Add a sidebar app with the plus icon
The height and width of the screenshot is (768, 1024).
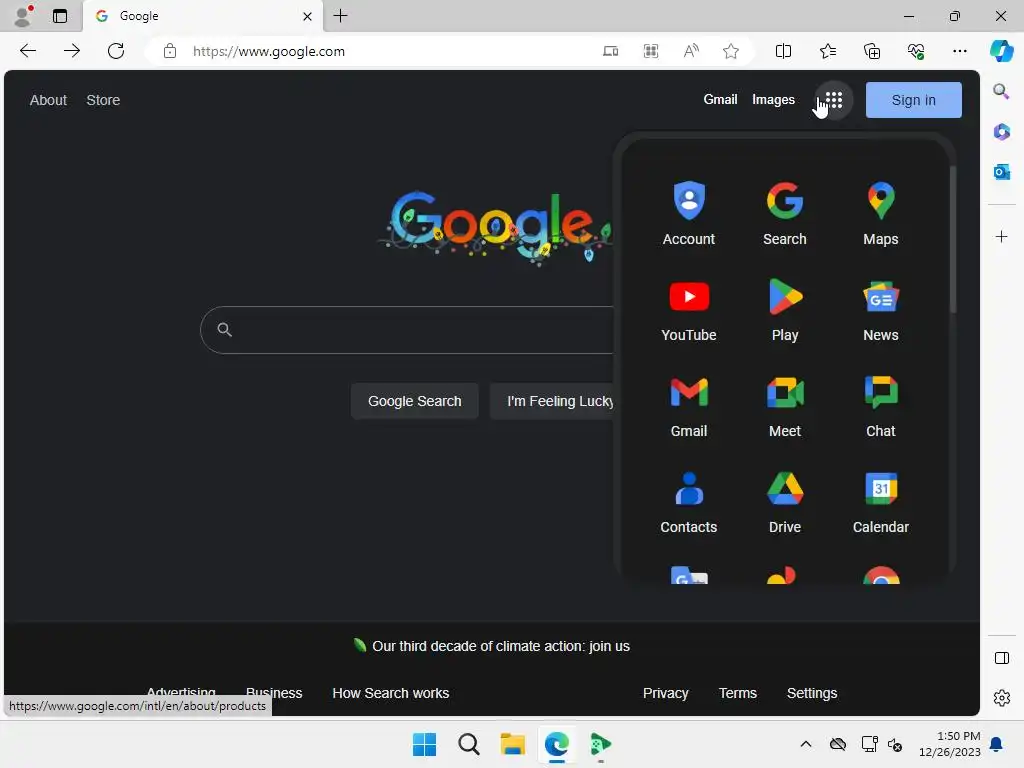(1001, 236)
